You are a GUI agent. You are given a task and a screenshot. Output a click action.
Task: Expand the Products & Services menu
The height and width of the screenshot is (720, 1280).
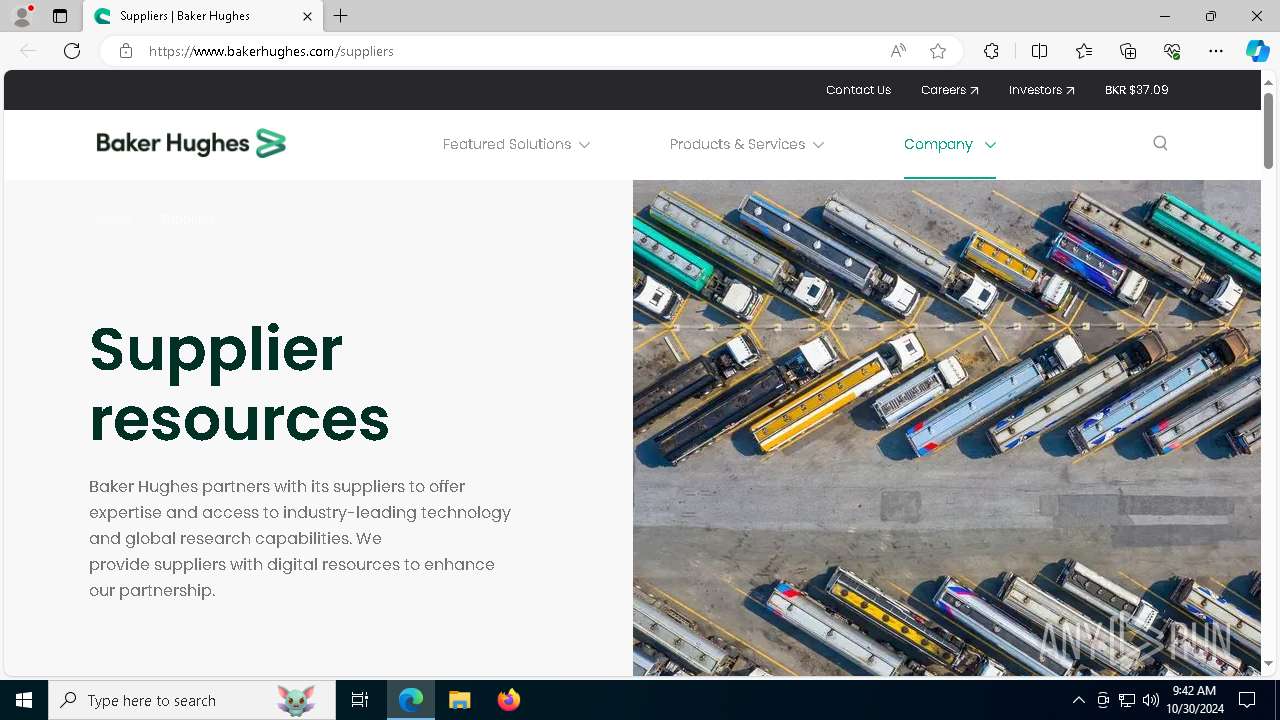(x=747, y=144)
